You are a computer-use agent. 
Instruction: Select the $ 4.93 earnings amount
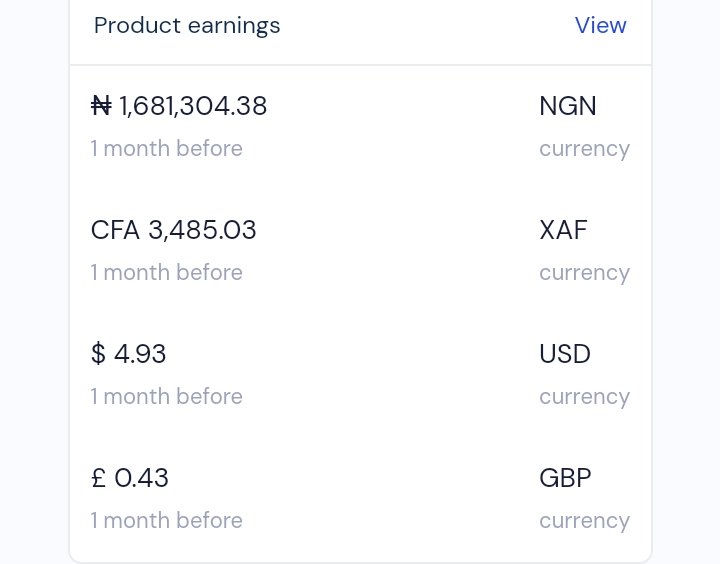point(129,354)
